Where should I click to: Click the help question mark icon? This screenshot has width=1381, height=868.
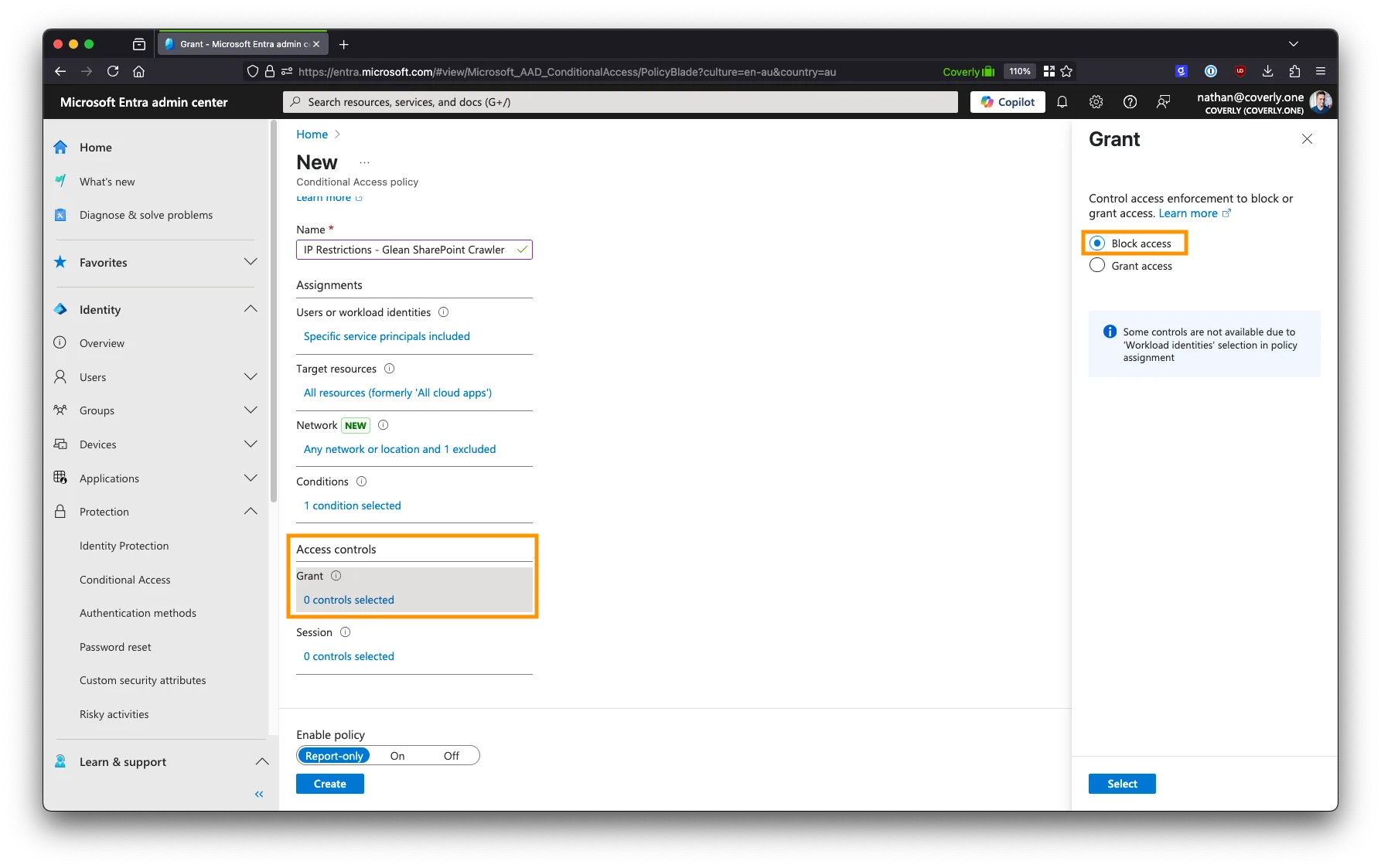pos(1130,102)
